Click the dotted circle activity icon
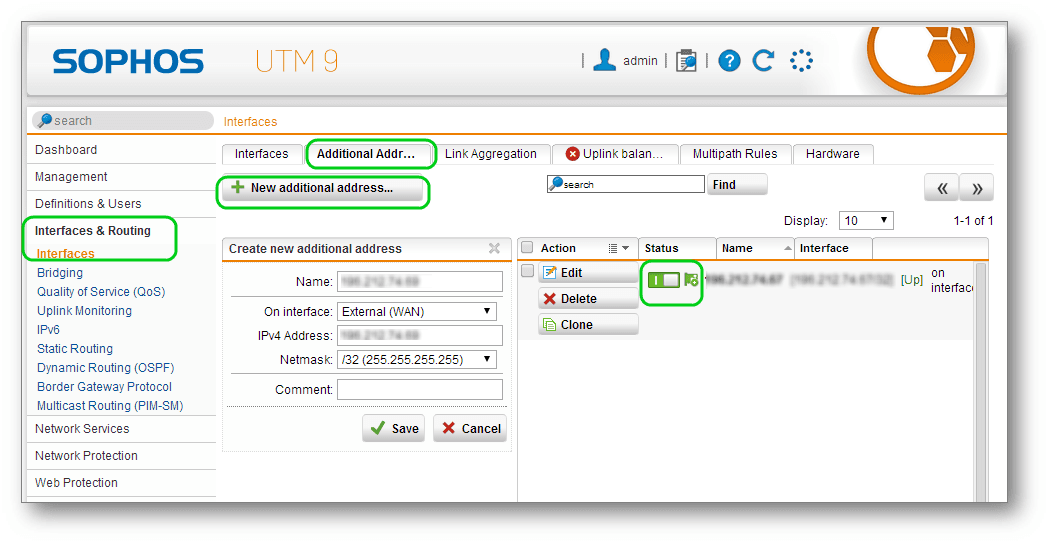 [x=801, y=61]
